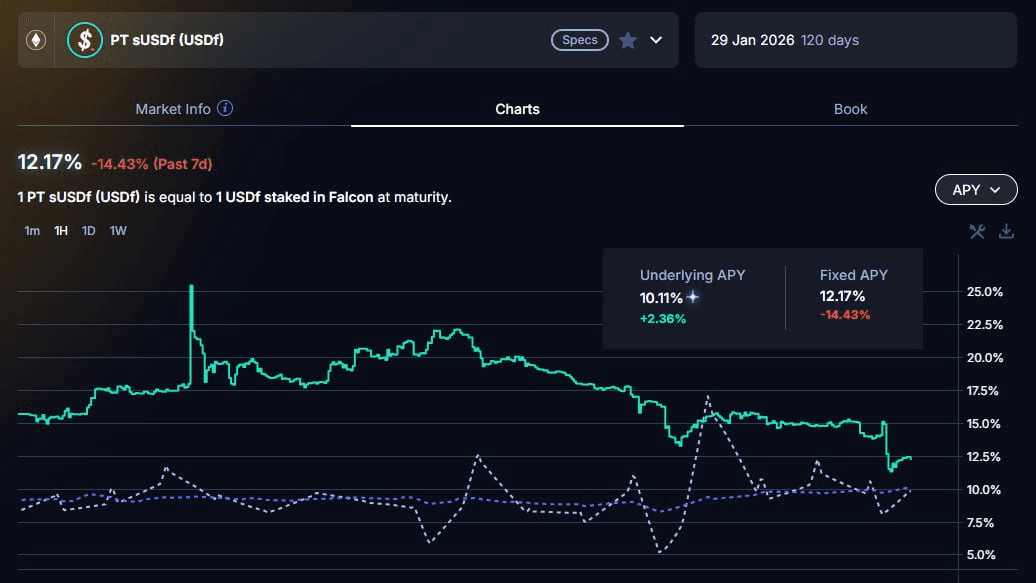This screenshot has width=1036, height=583.
Task: Set chart interval to 1H
Action: 61,231
